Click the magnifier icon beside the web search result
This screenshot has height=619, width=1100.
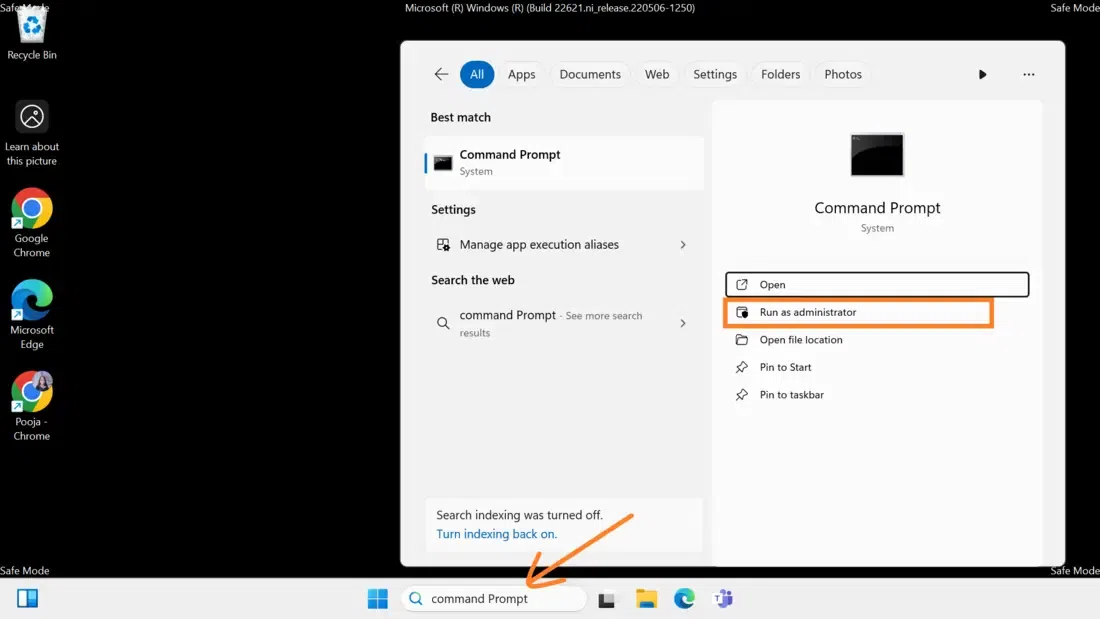(443, 323)
